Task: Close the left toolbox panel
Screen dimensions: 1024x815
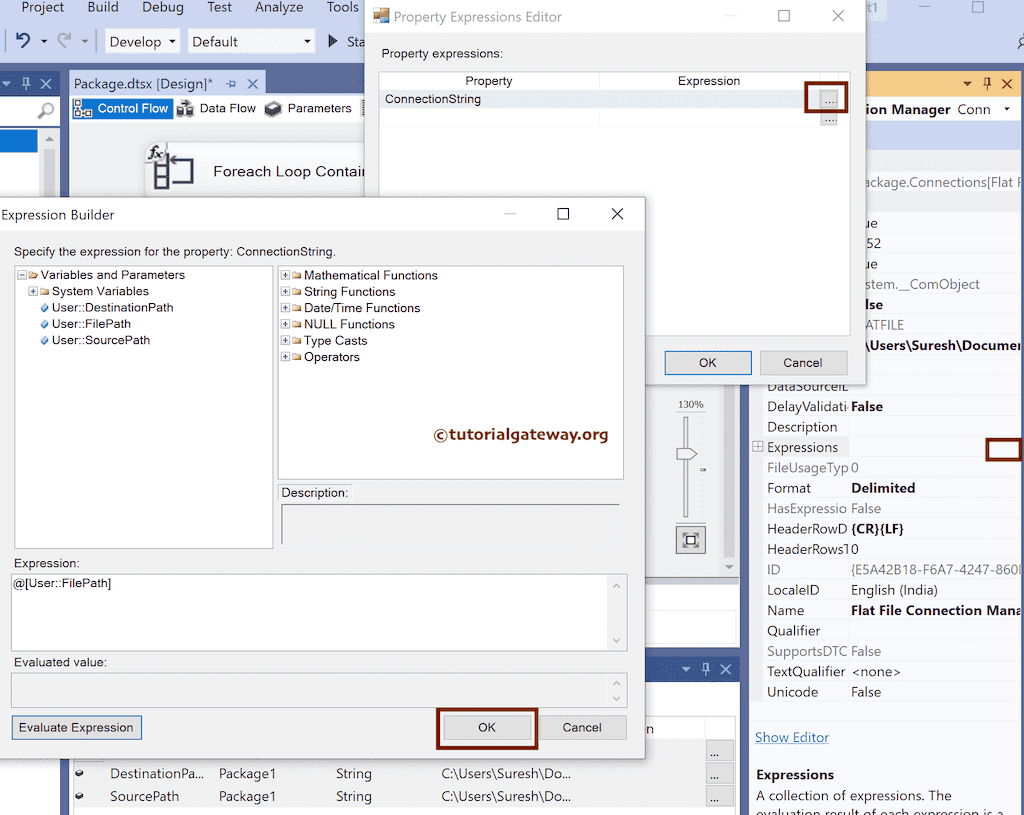Action: coord(46,84)
